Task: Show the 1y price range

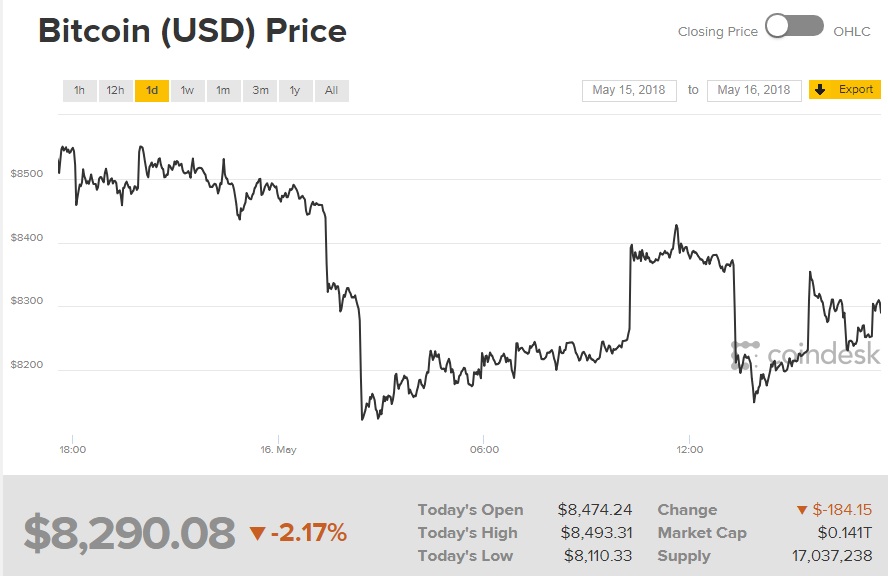Action: point(295,91)
